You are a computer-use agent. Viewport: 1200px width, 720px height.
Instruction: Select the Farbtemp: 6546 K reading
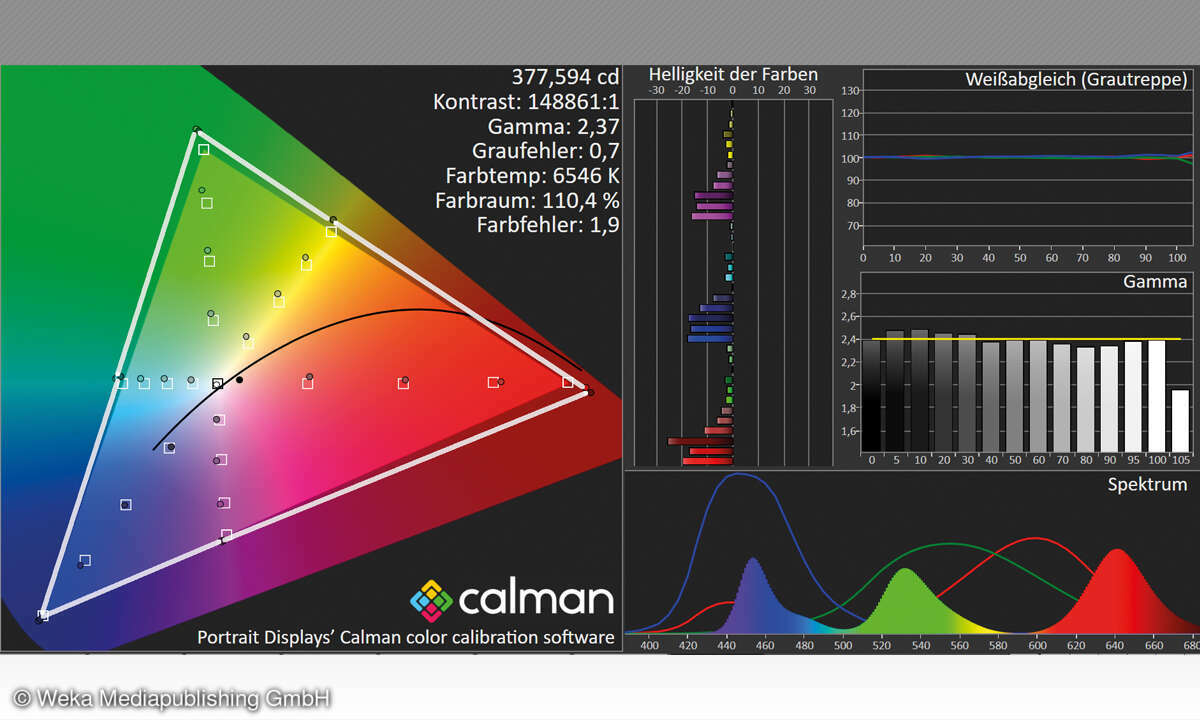click(x=533, y=176)
